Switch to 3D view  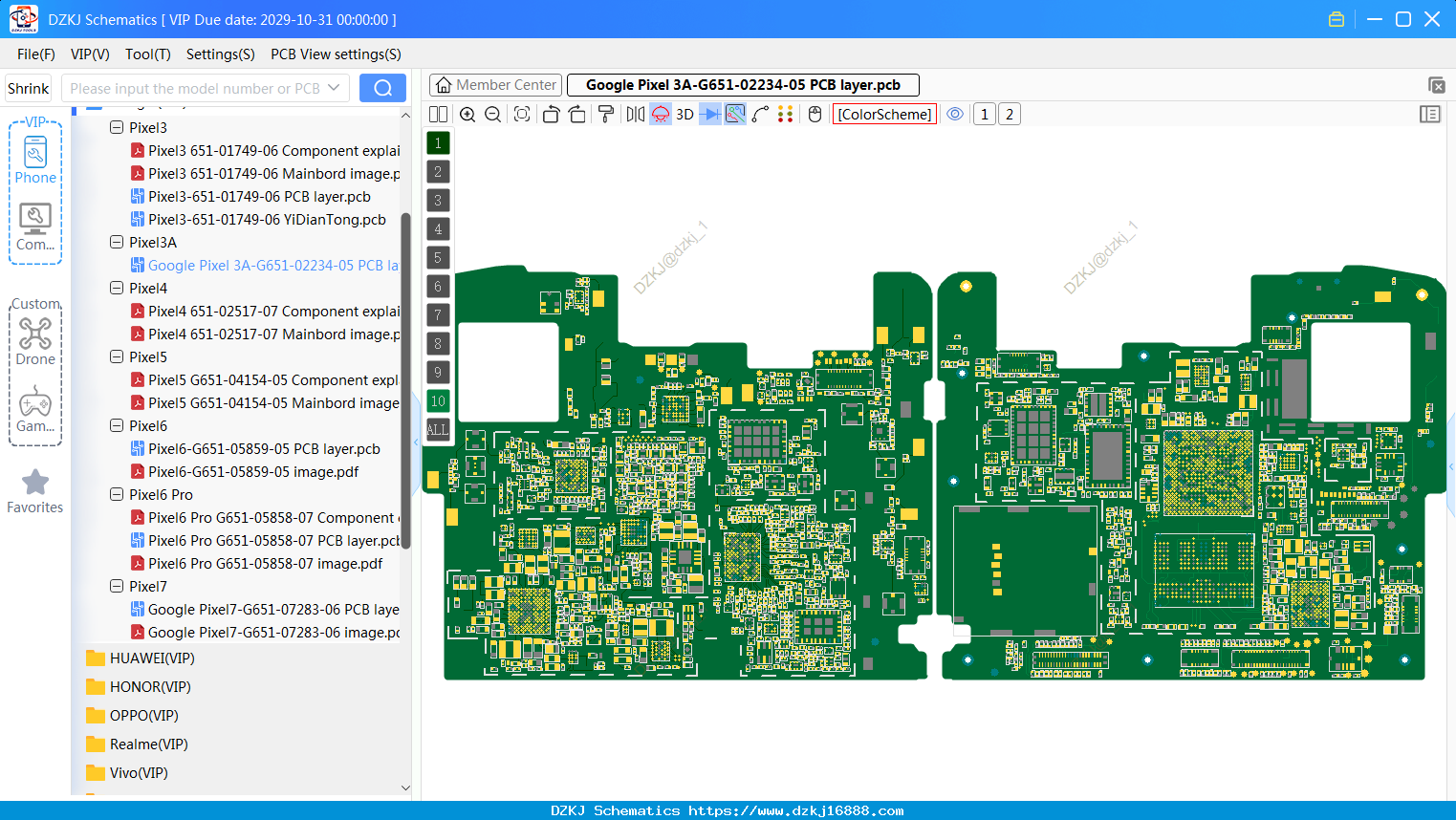coord(685,114)
